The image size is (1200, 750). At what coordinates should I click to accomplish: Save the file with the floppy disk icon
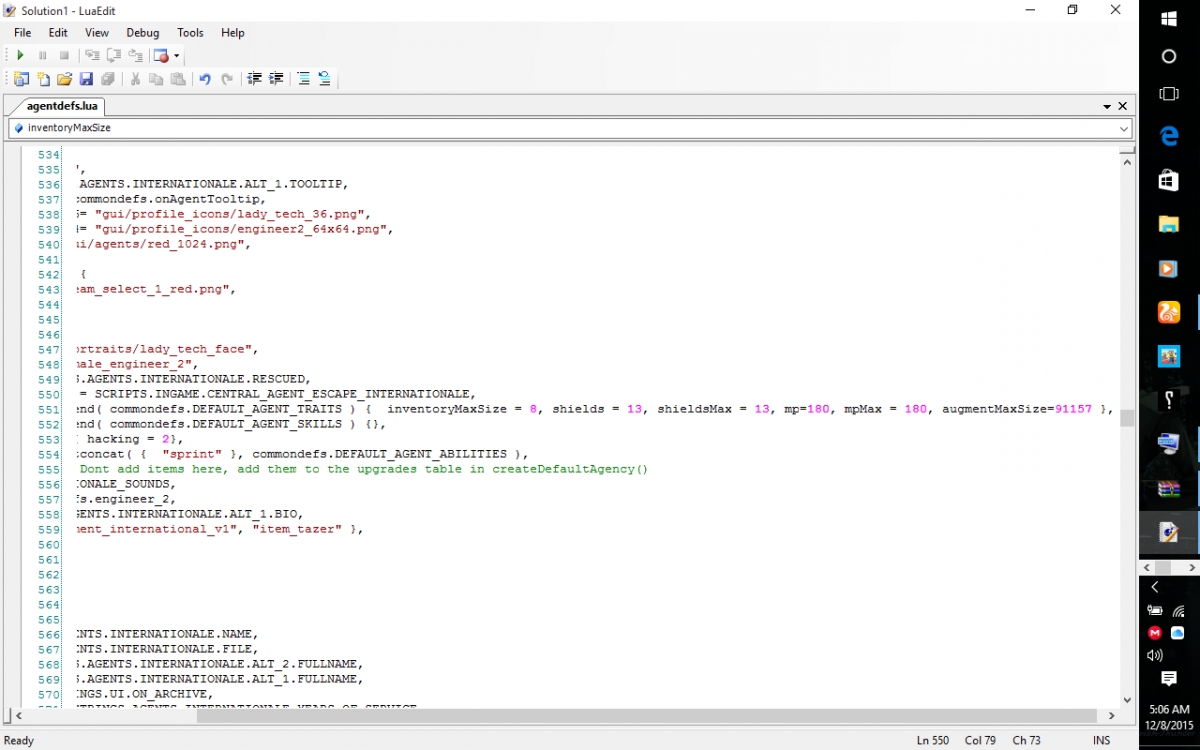(x=86, y=79)
